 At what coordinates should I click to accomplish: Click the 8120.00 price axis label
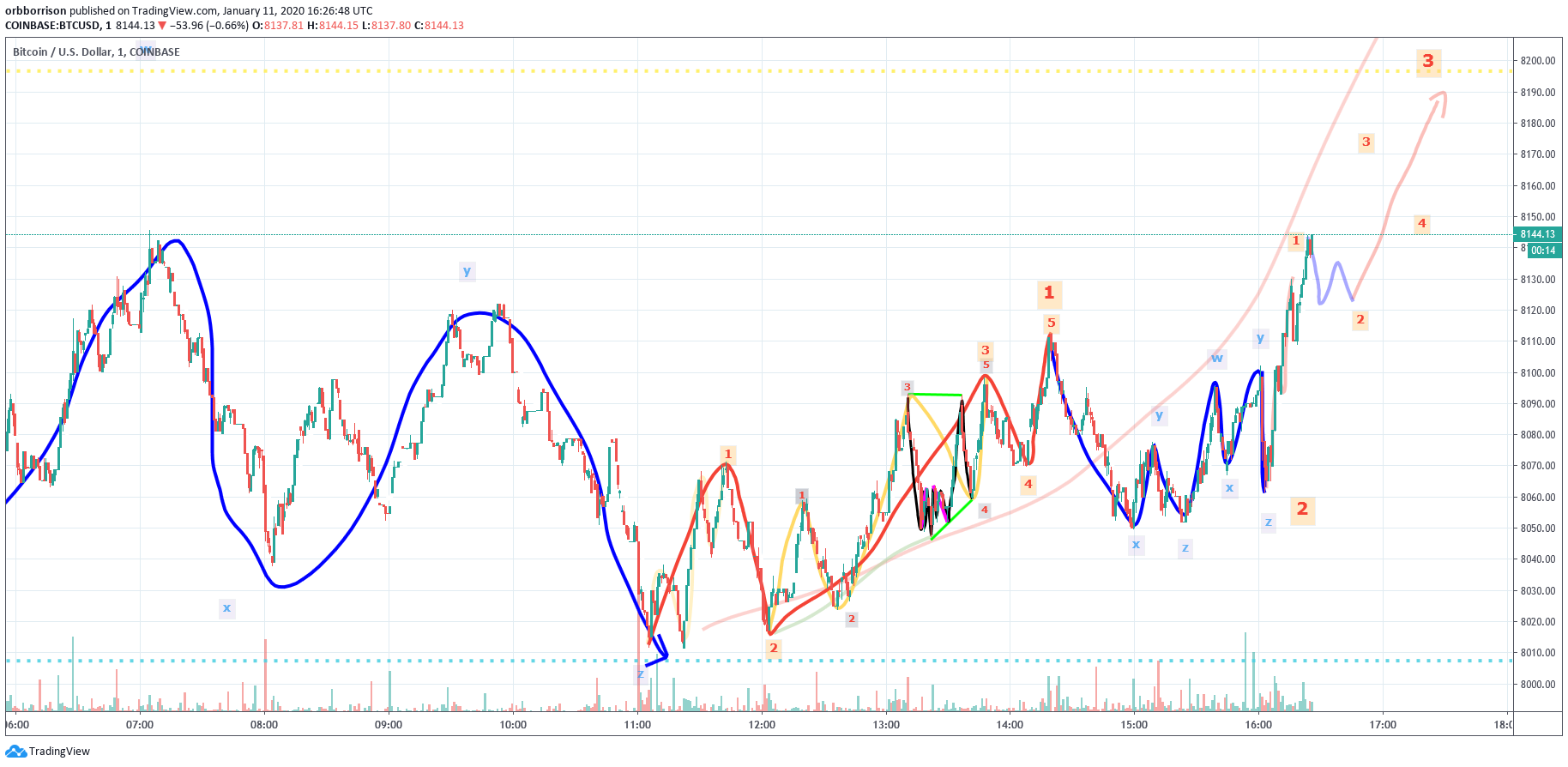pyautogui.click(x=1538, y=311)
